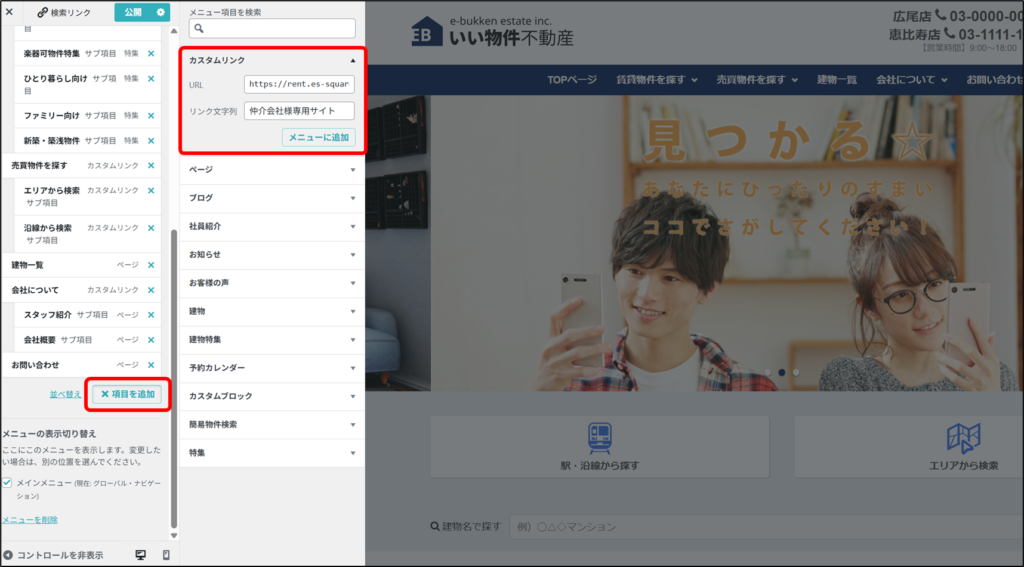Viewport: 1024px width, 567px height.
Task: Remove the お問い合わせ menu item
Action: tap(151, 365)
